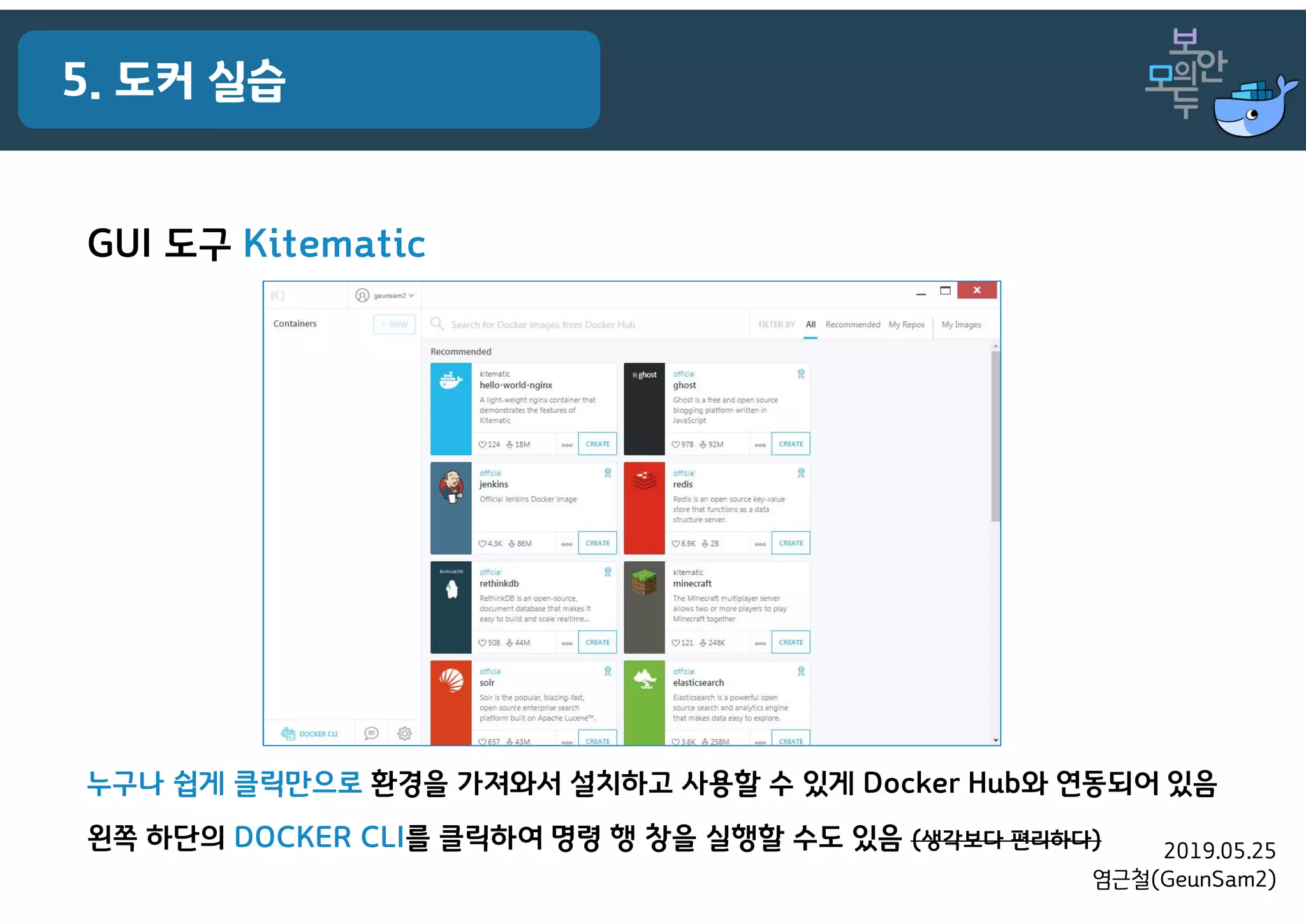Open more options for hello-world-nginx

click(567, 444)
